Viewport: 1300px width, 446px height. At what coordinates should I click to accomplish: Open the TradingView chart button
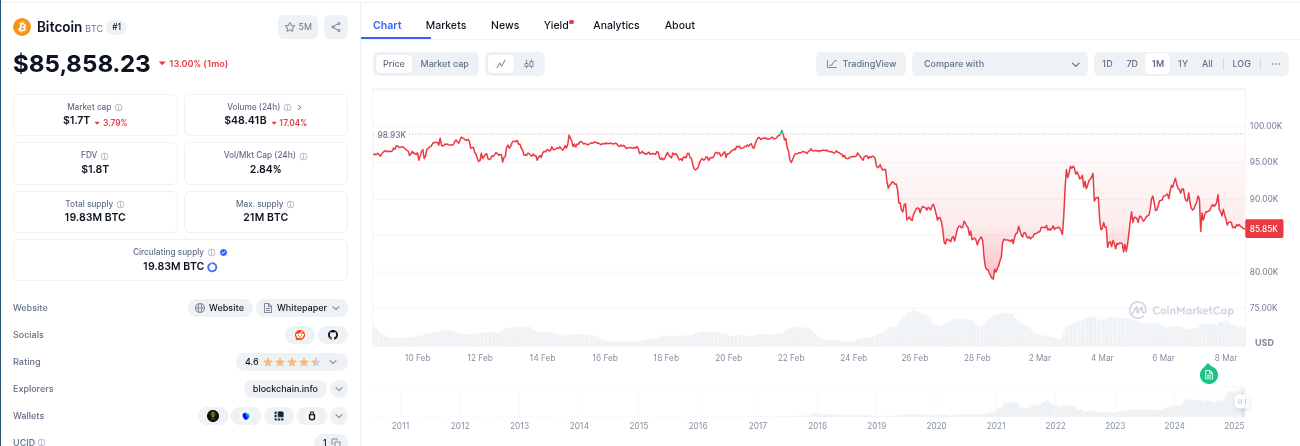click(x=861, y=64)
